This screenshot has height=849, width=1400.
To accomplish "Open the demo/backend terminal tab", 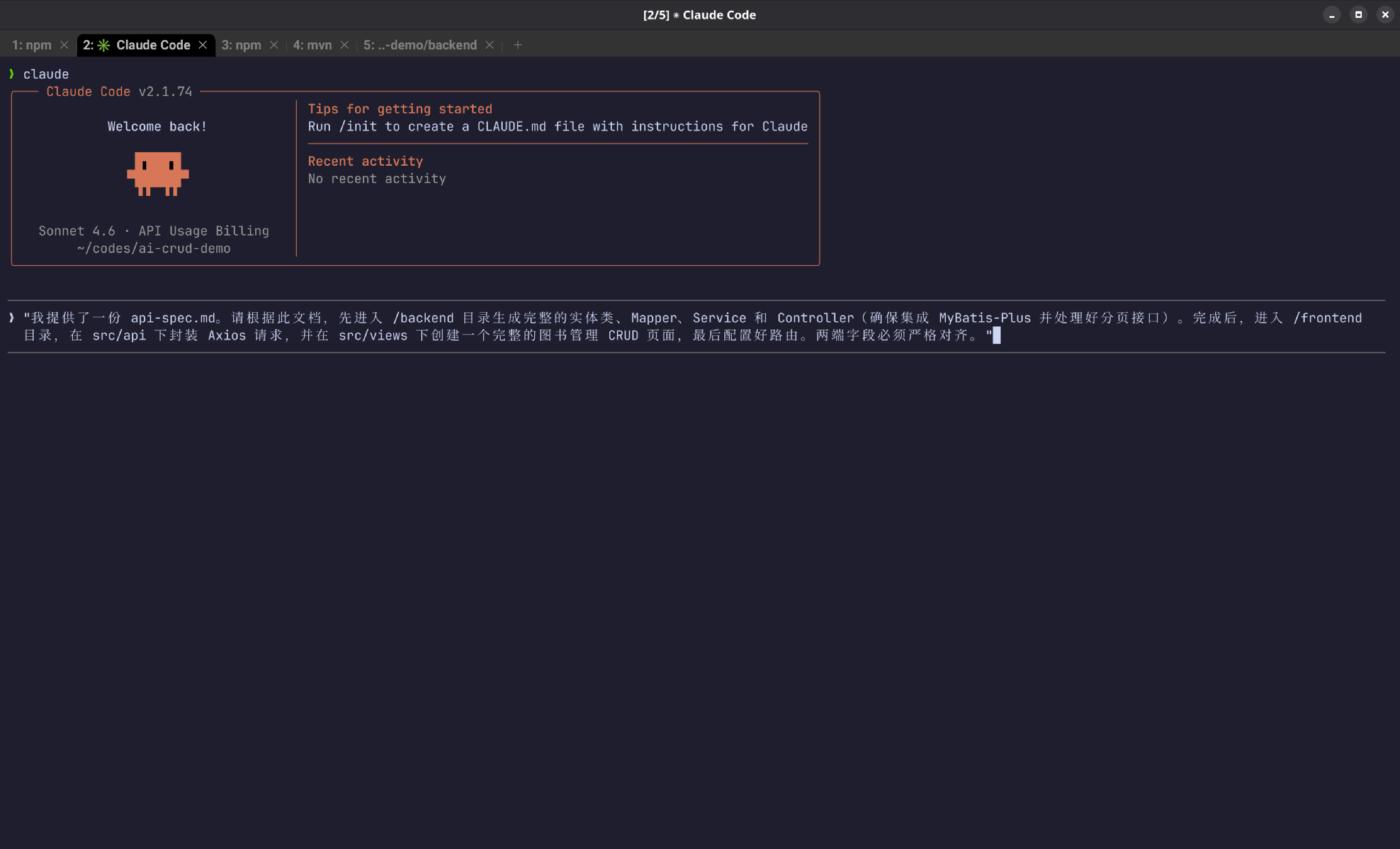I will 420,45.
